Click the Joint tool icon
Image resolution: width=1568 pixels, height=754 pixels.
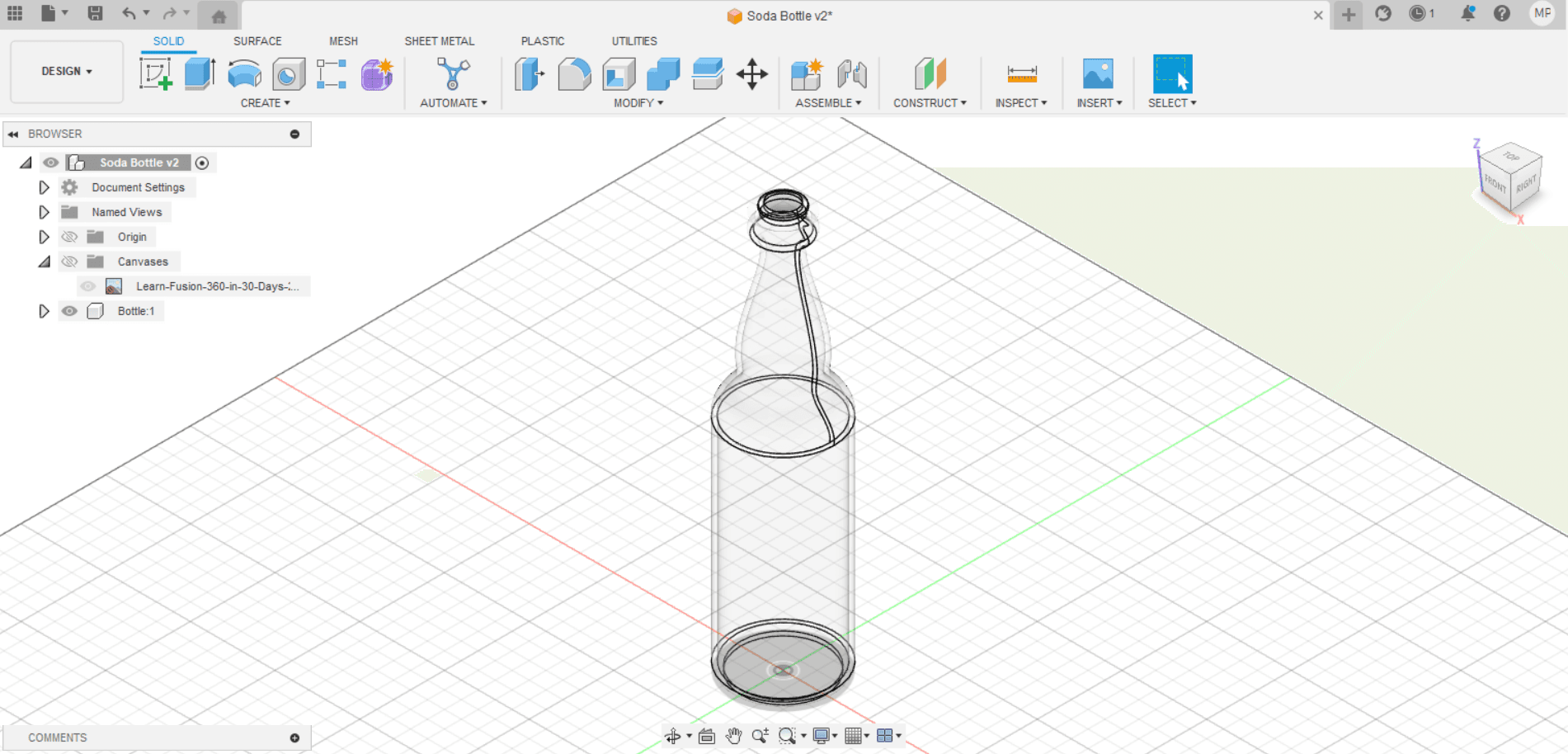(x=851, y=74)
